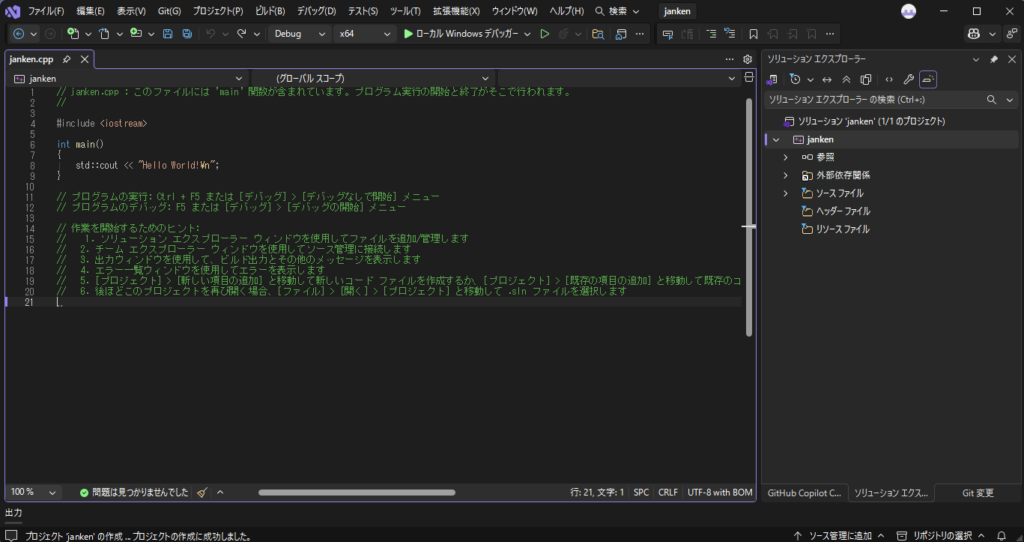This screenshot has height=542, width=1024.
Task: Click the comment selected lines icon
Action: pos(711,34)
